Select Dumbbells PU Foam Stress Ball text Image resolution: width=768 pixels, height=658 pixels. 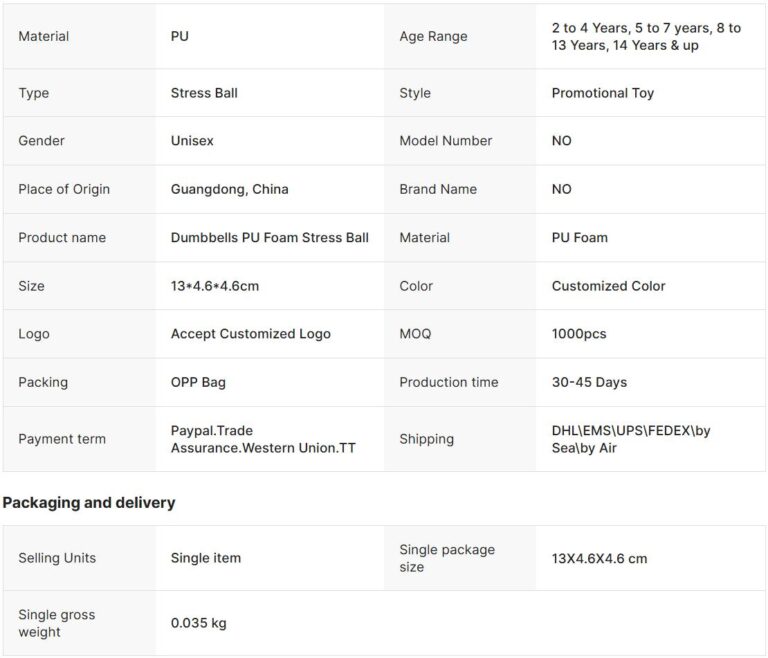point(270,237)
